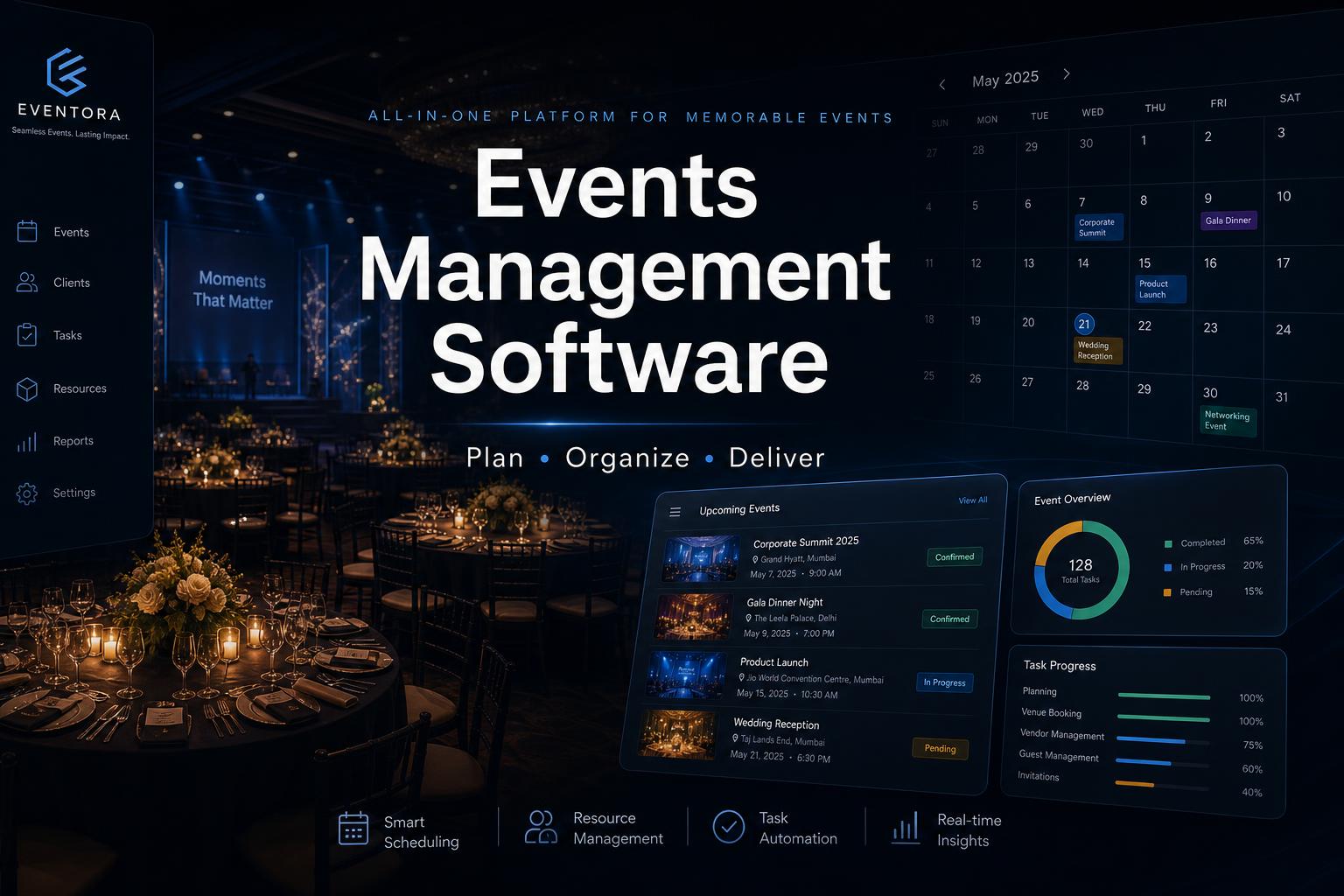Click Wedding Reception list thumbnail image
Screen dimensions: 1344x896
pos(678,735)
